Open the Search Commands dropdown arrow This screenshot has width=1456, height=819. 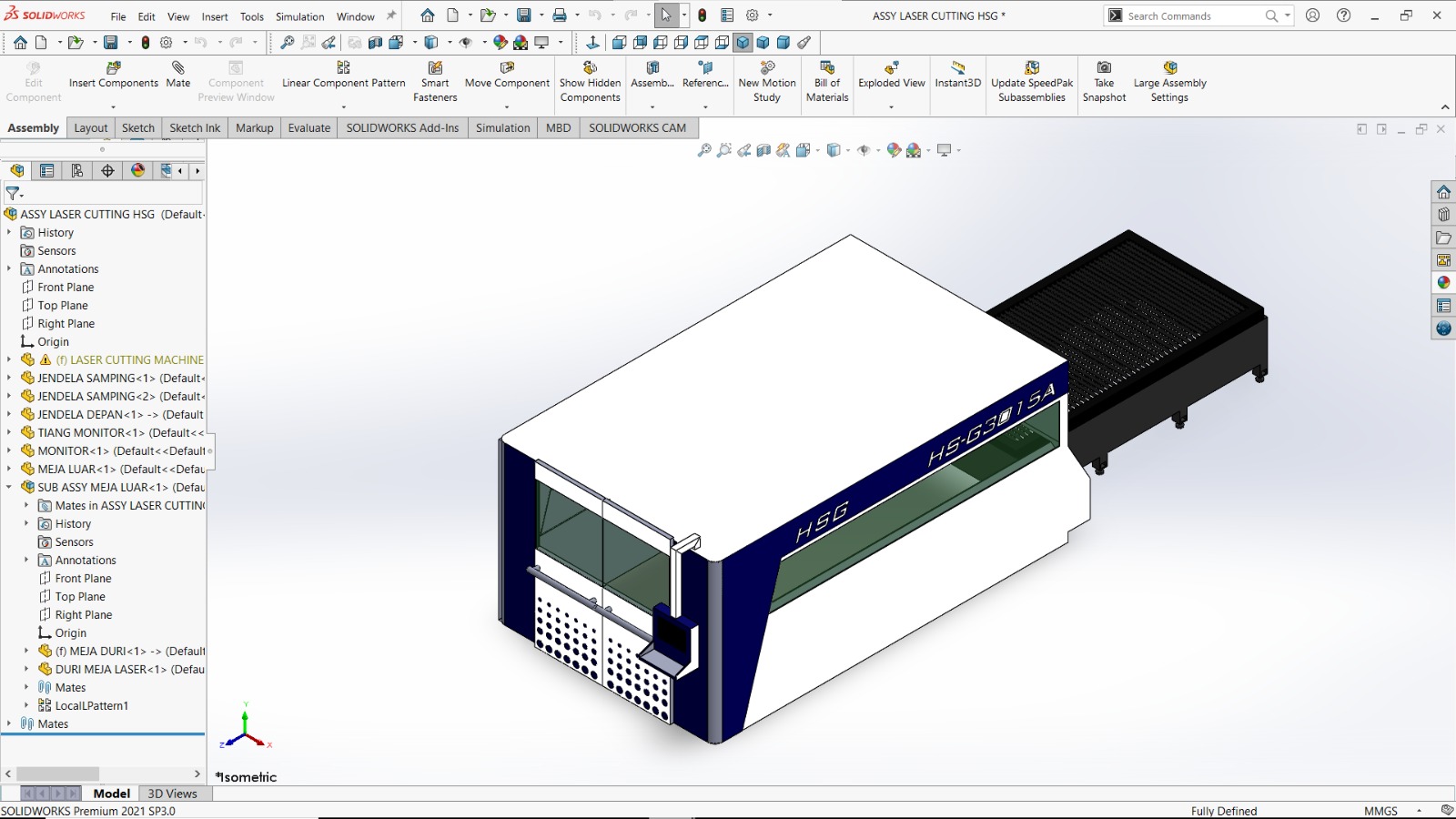[1287, 15]
